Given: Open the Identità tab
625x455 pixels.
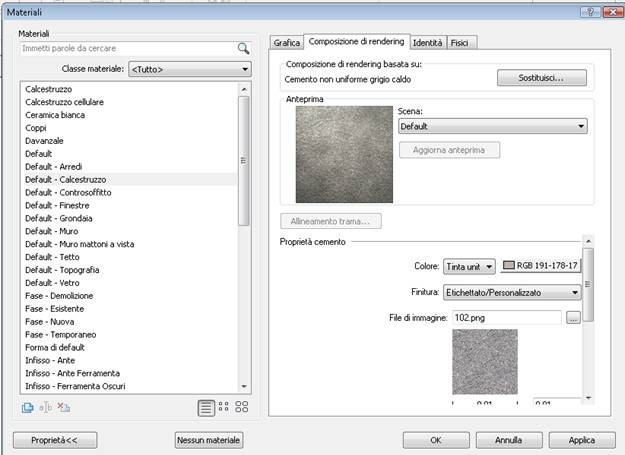Looking at the screenshot, I should pos(428,43).
